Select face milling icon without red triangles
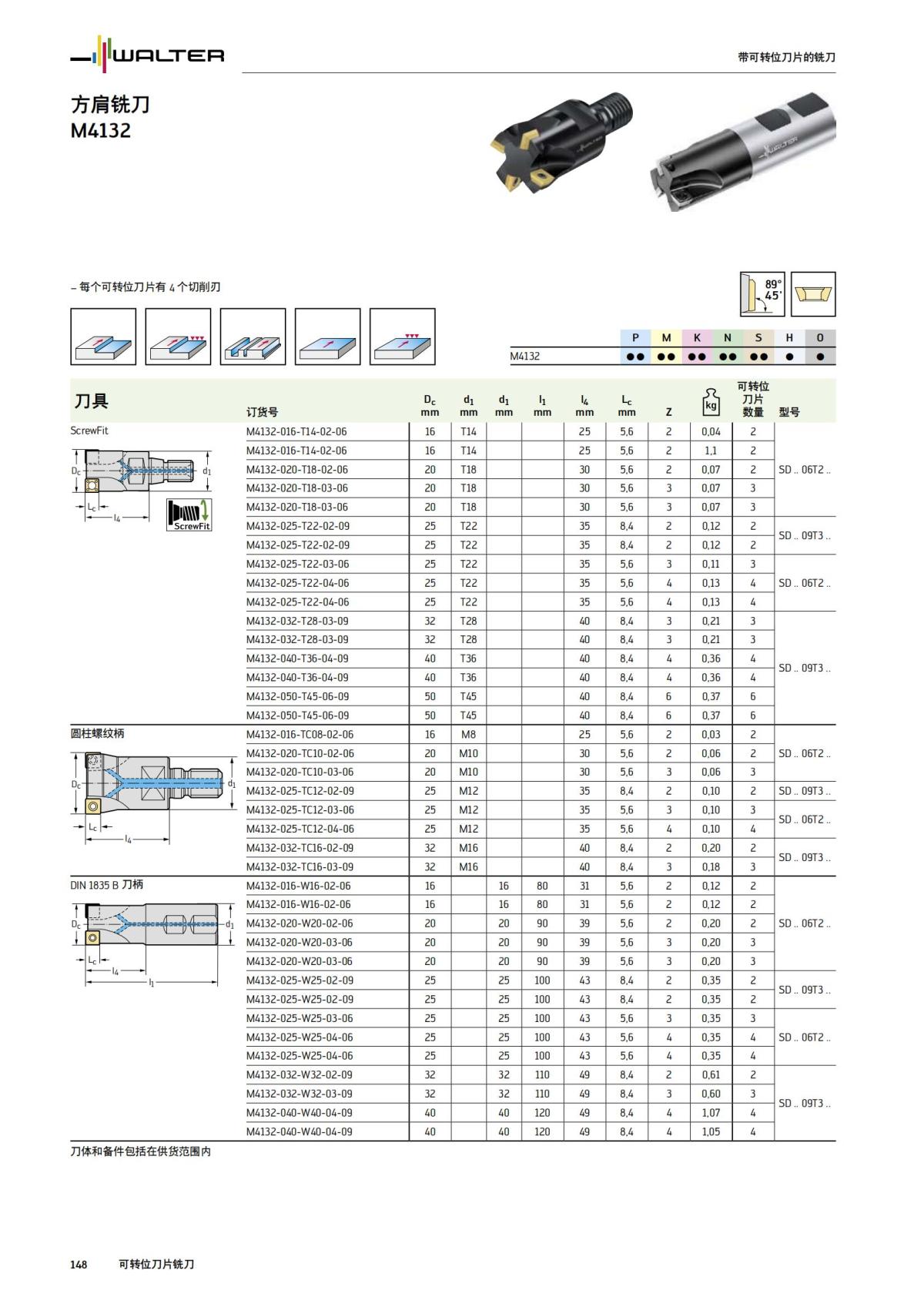 pyautogui.click(x=327, y=337)
